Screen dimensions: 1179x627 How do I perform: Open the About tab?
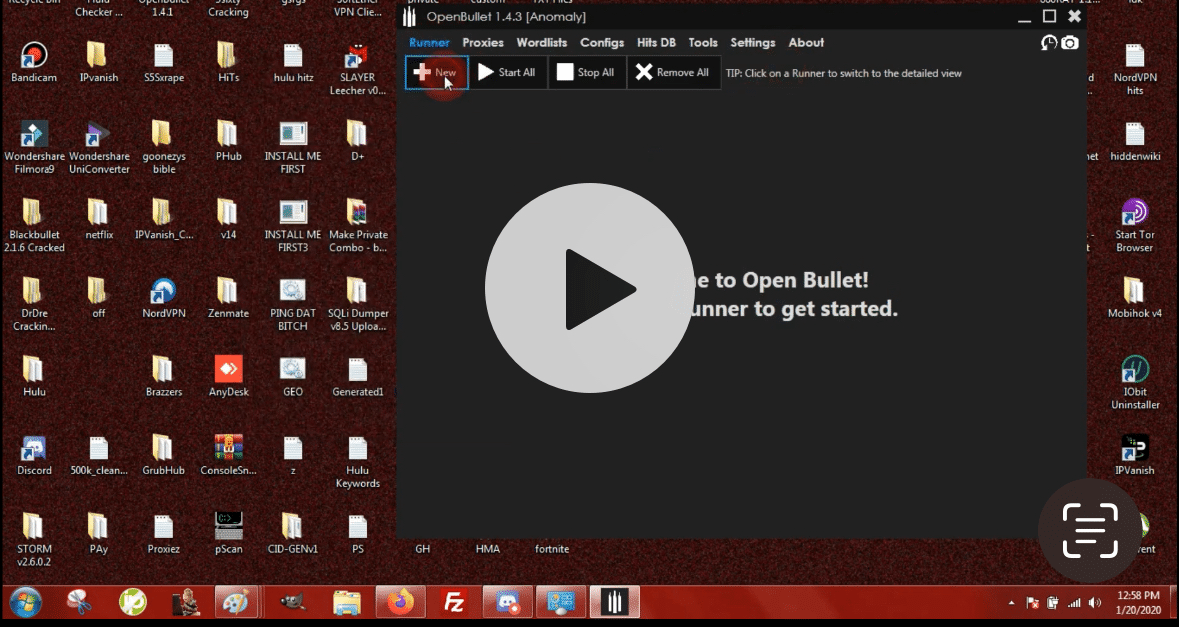(806, 43)
